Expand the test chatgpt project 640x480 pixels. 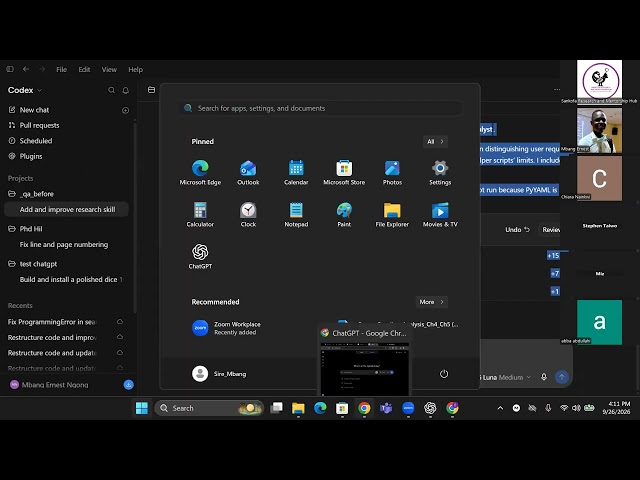(38, 264)
